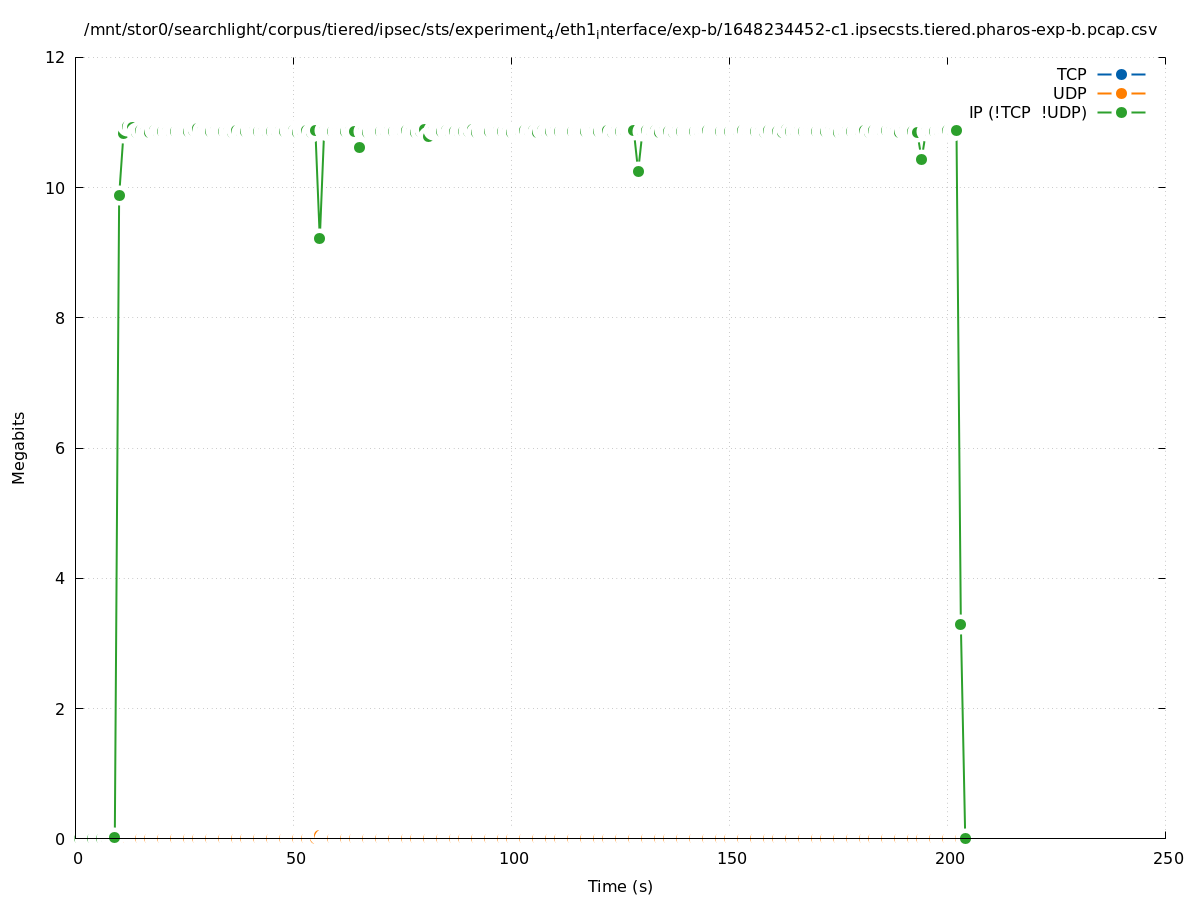Click the dip data point near 128 seconds
Screen dimensions: 1197x900
pos(638,171)
